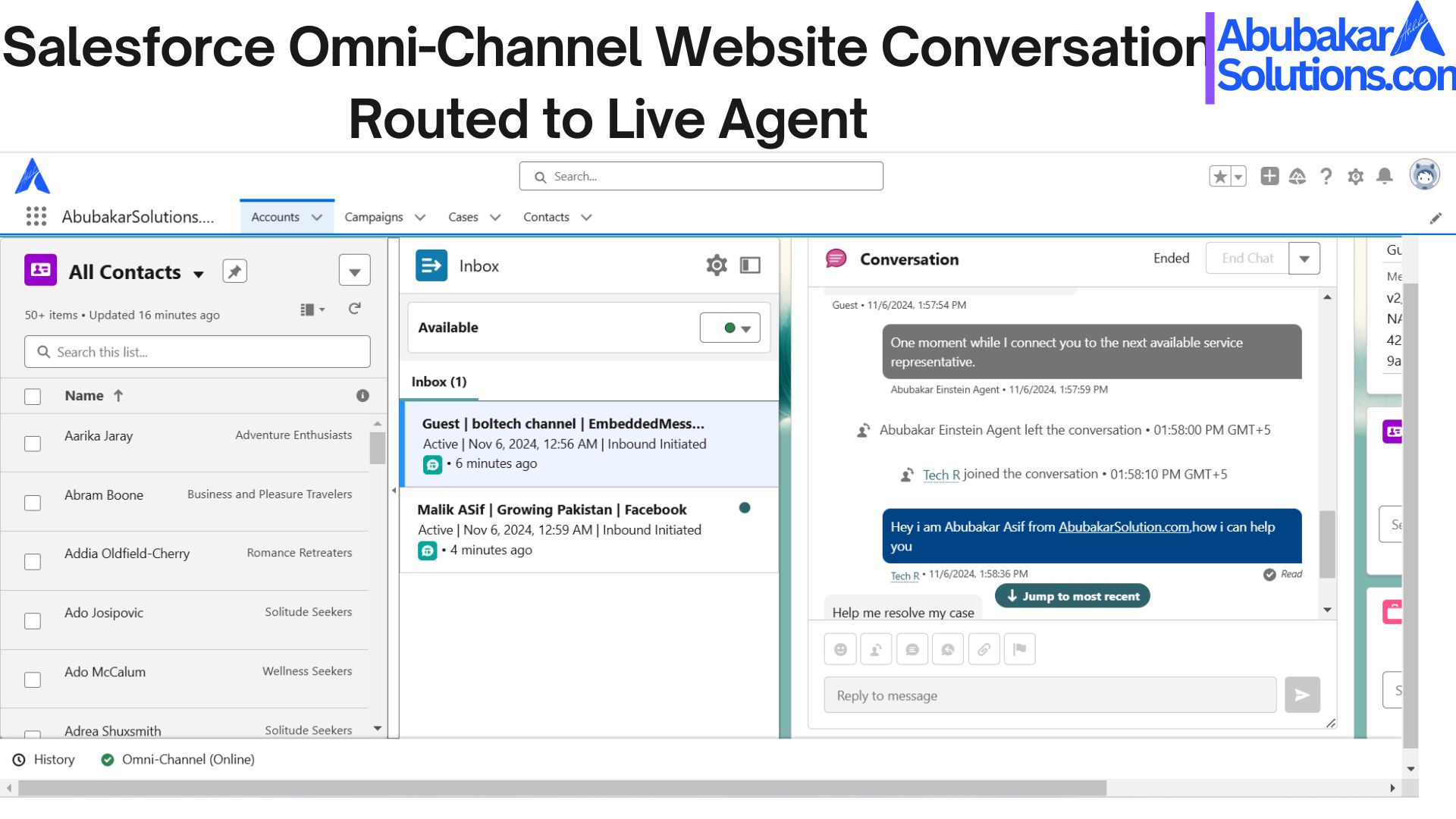Viewport: 1456px width, 819px height.
Task: Switch to the Cases tab
Action: [x=463, y=218]
